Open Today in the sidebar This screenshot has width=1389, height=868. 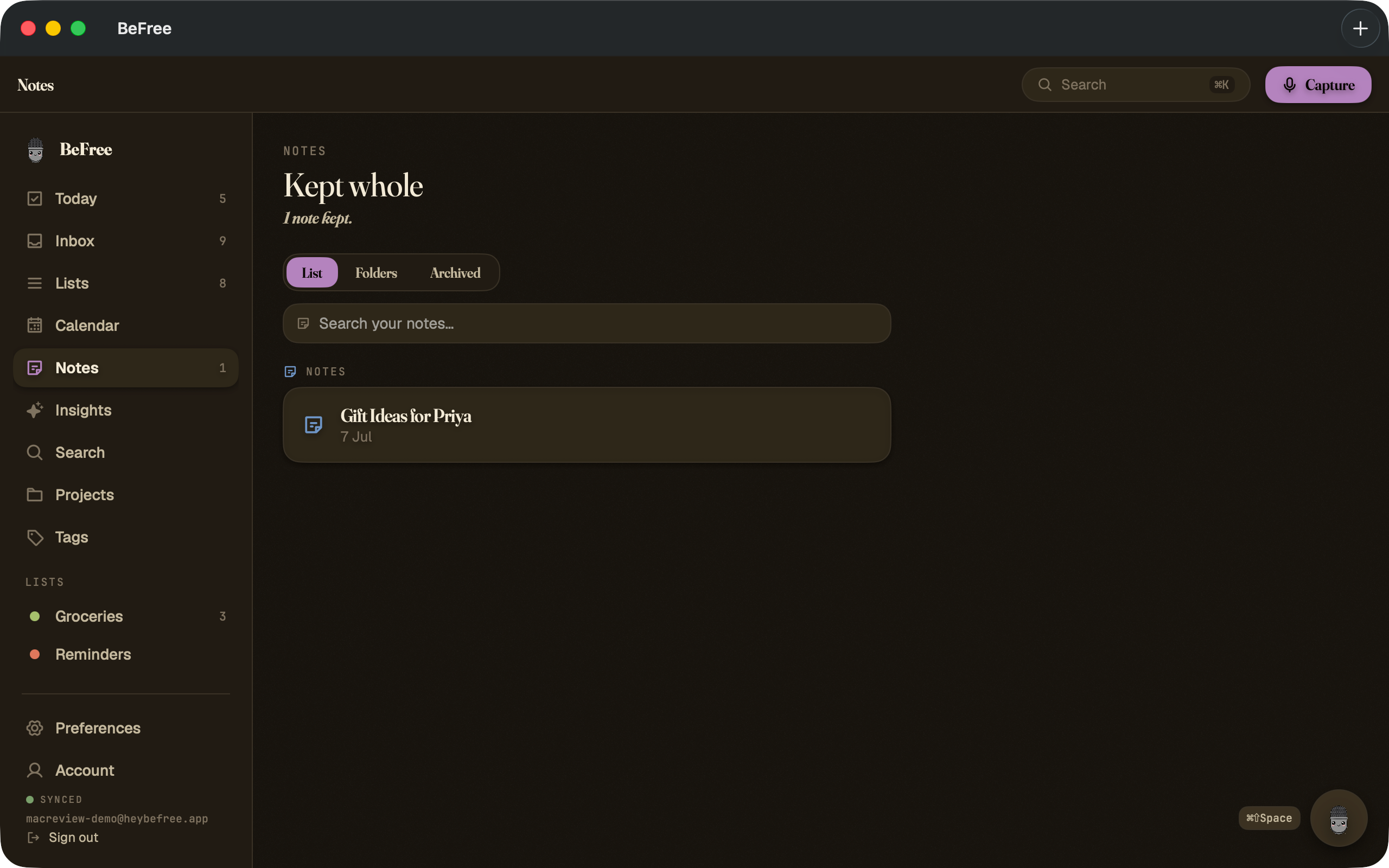tap(126, 199)
